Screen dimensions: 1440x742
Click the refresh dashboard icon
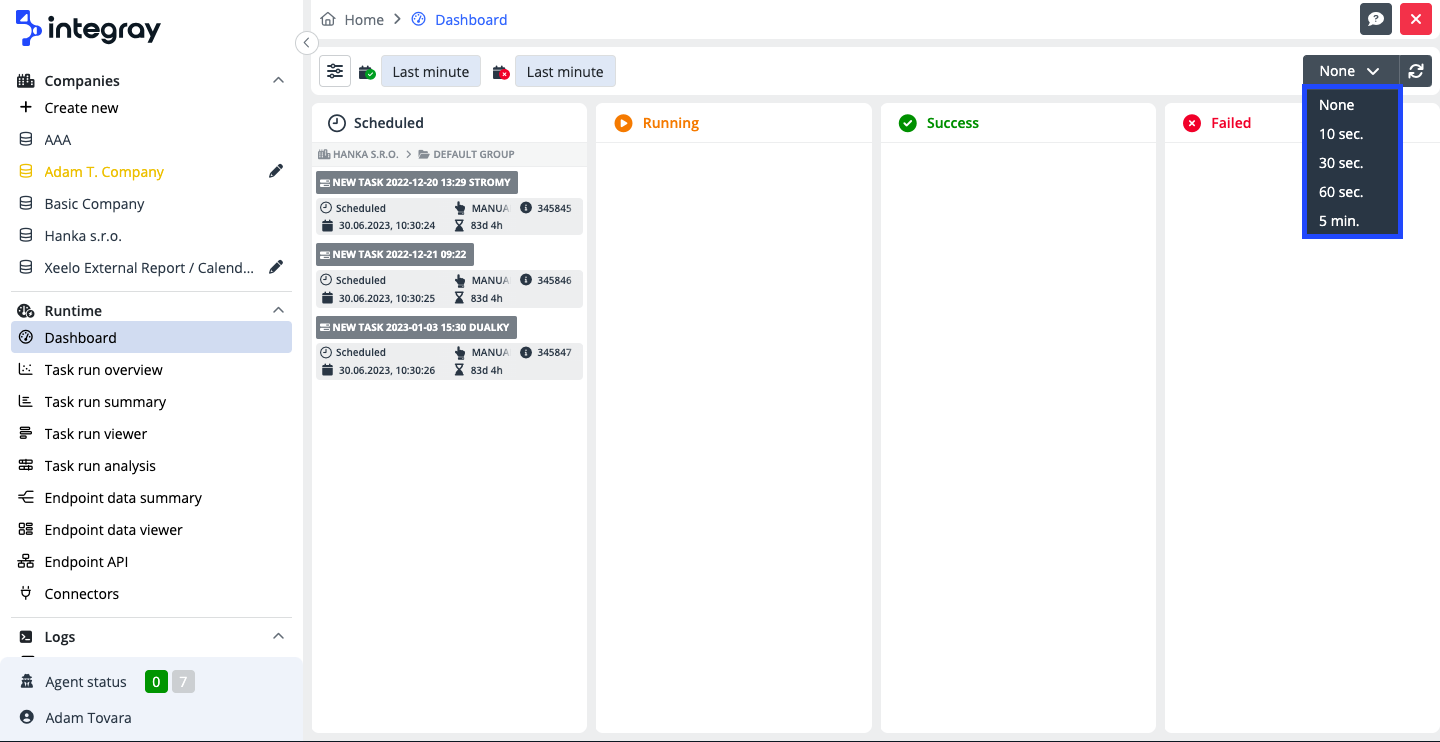click(x=1415, y=71)
